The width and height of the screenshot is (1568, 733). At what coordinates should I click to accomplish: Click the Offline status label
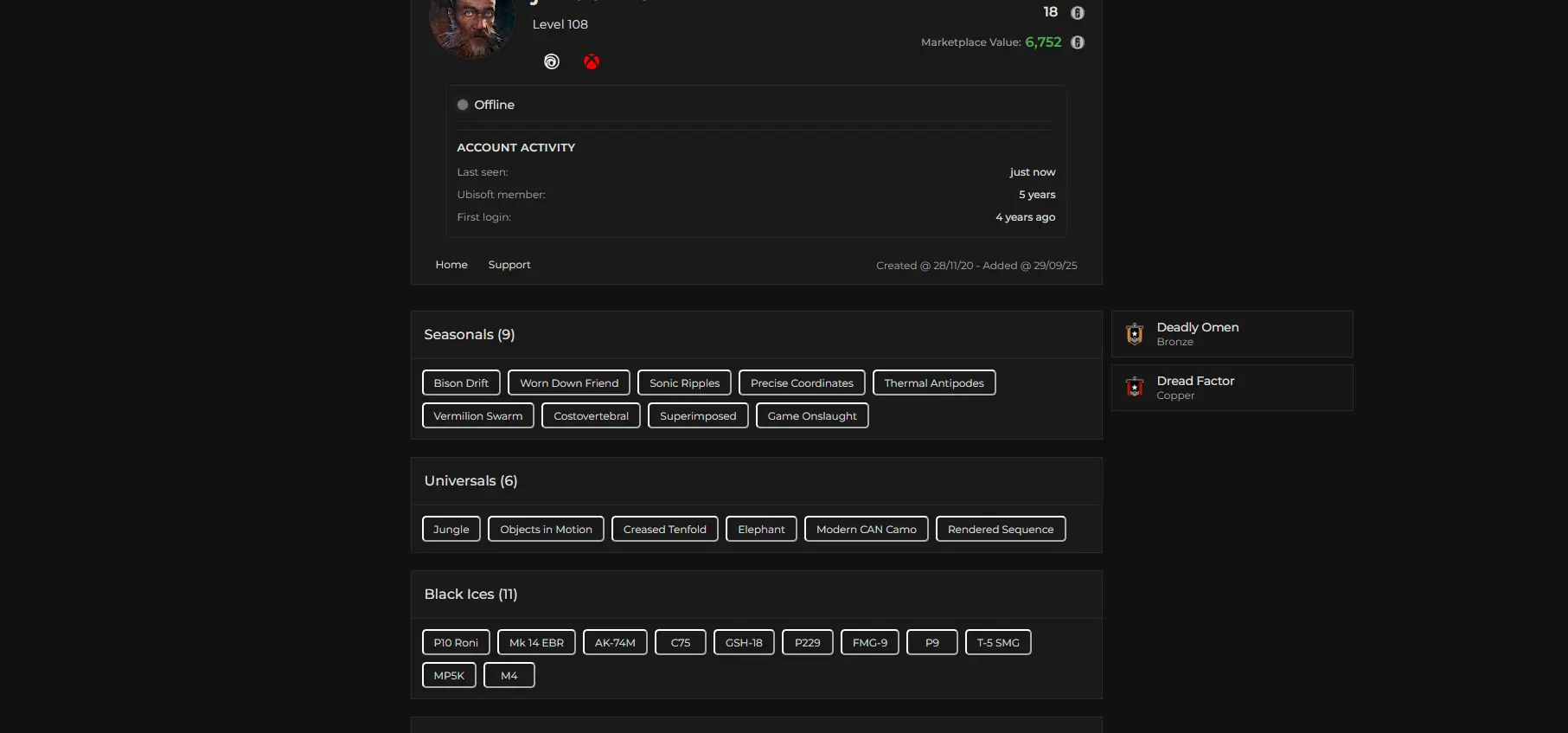pyautogui.click(x=495, y=105)
